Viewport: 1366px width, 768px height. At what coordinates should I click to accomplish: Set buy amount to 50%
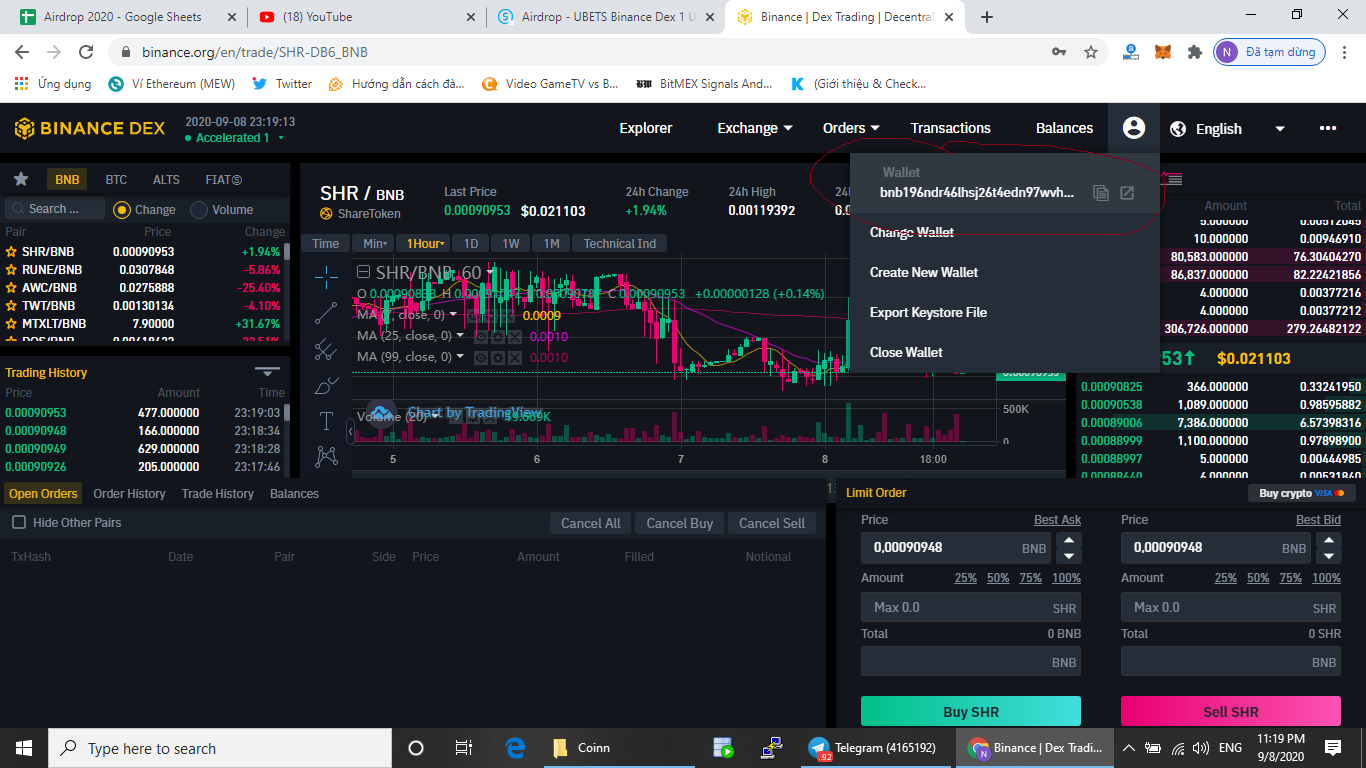tap(998, 578)
